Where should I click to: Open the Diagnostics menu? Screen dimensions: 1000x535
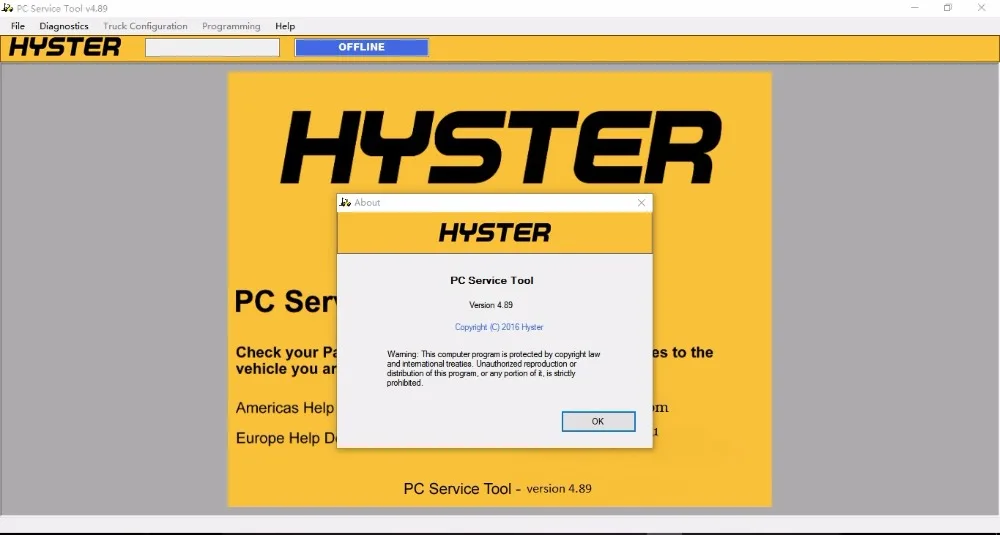[x=64, y=26]
